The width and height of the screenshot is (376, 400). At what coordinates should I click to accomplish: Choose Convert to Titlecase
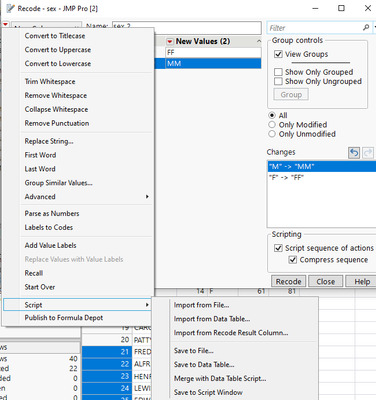55,36
